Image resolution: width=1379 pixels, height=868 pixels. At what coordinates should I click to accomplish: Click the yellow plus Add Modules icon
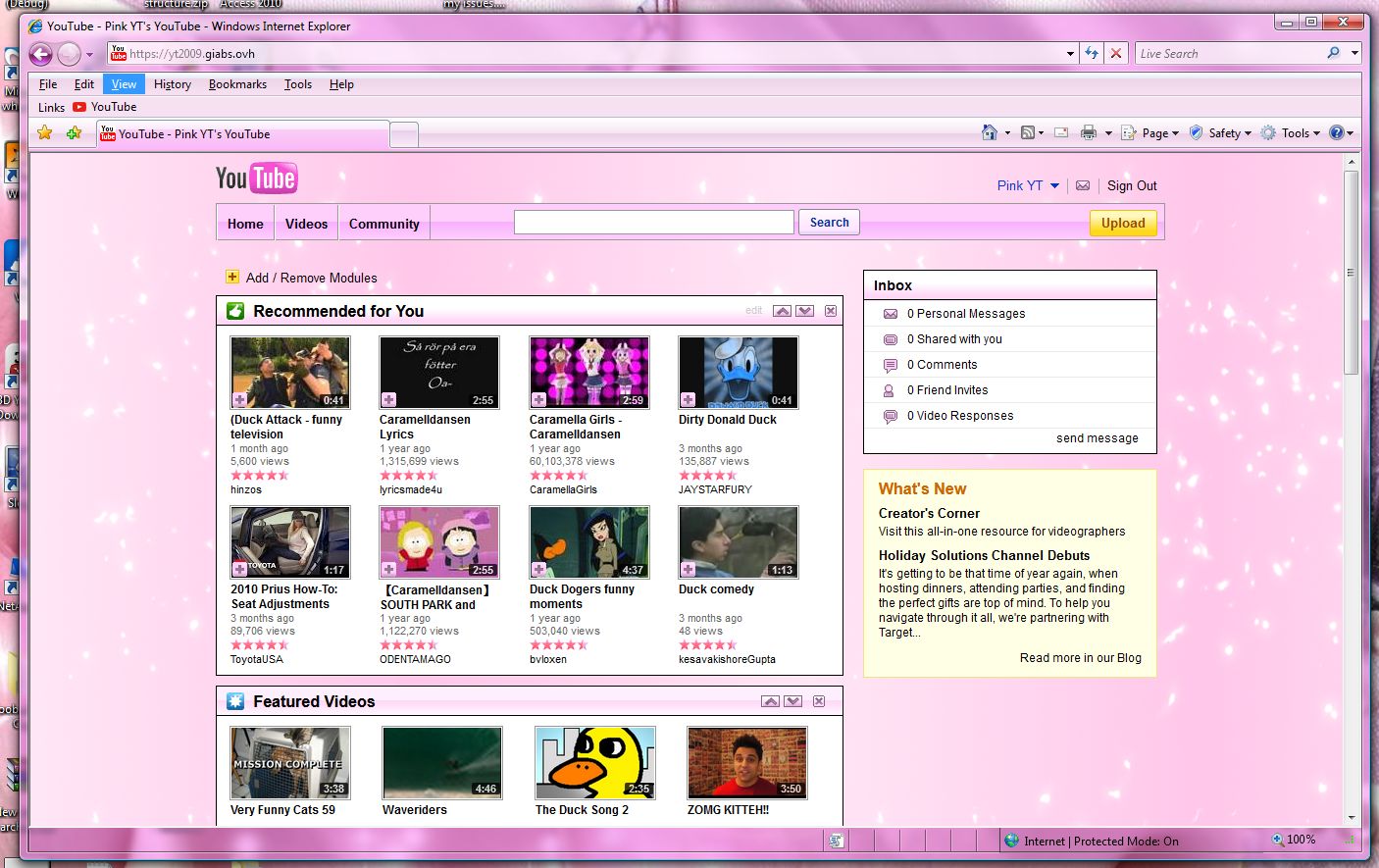coord(232,277)
